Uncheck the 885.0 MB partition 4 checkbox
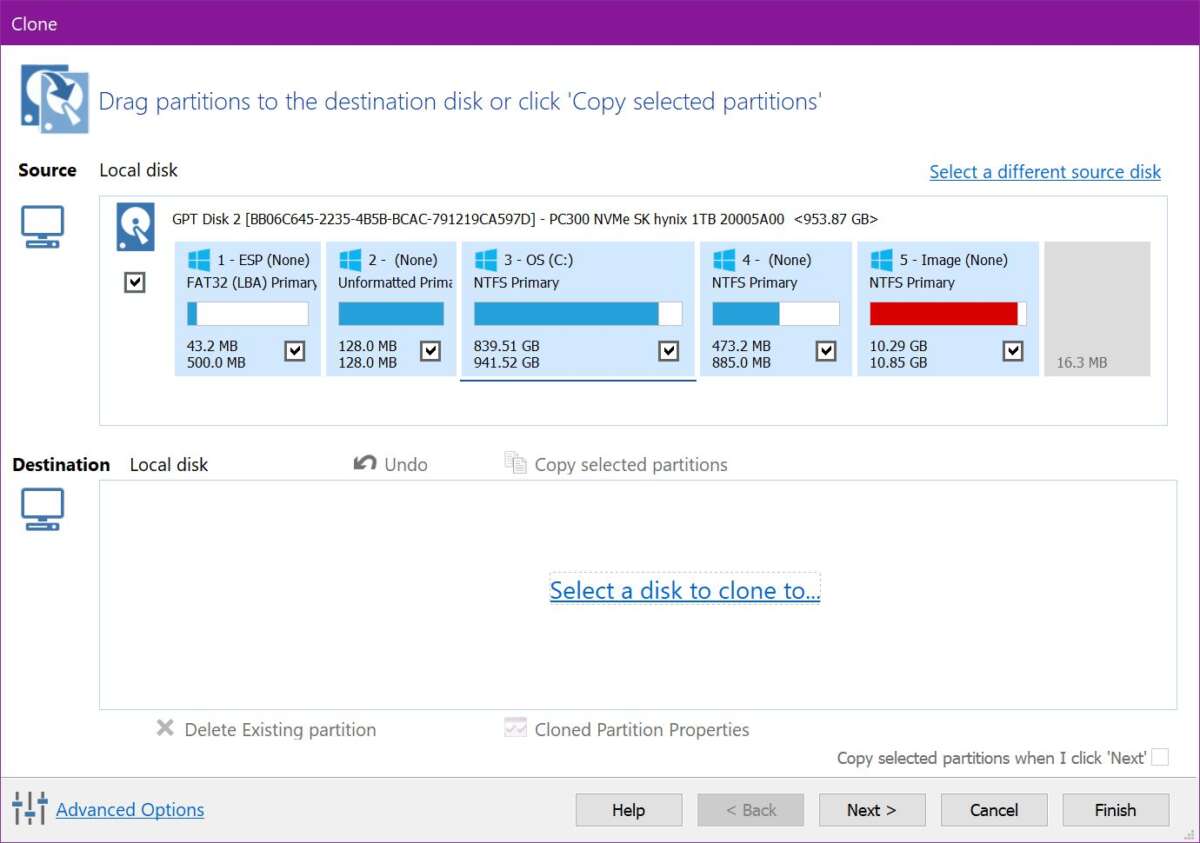Image resolution: width=1200 pixels, height=843 pixels. pos(826,351)
